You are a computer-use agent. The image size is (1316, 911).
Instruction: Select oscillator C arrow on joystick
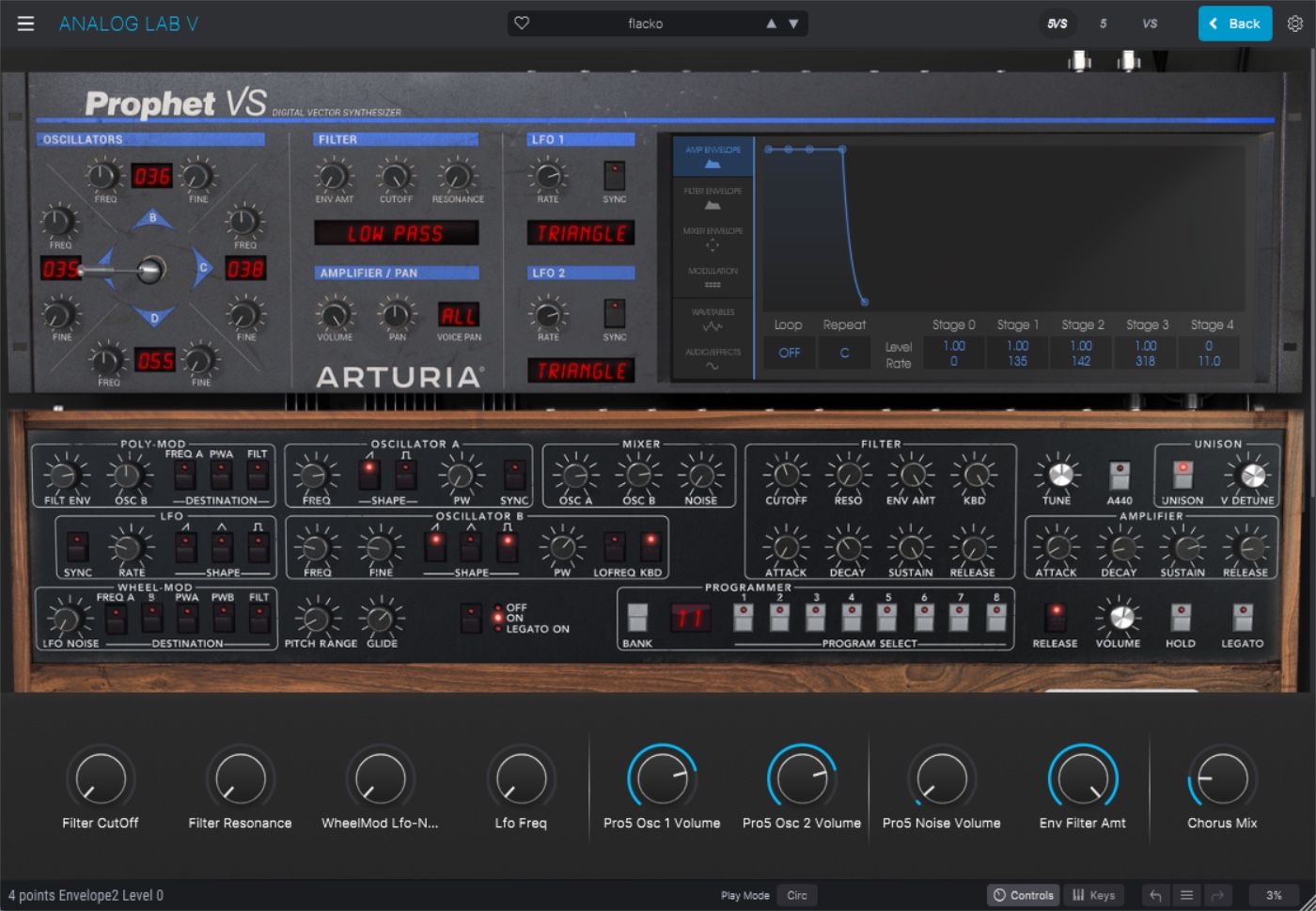pyautogui.click(x=202, y=269)
